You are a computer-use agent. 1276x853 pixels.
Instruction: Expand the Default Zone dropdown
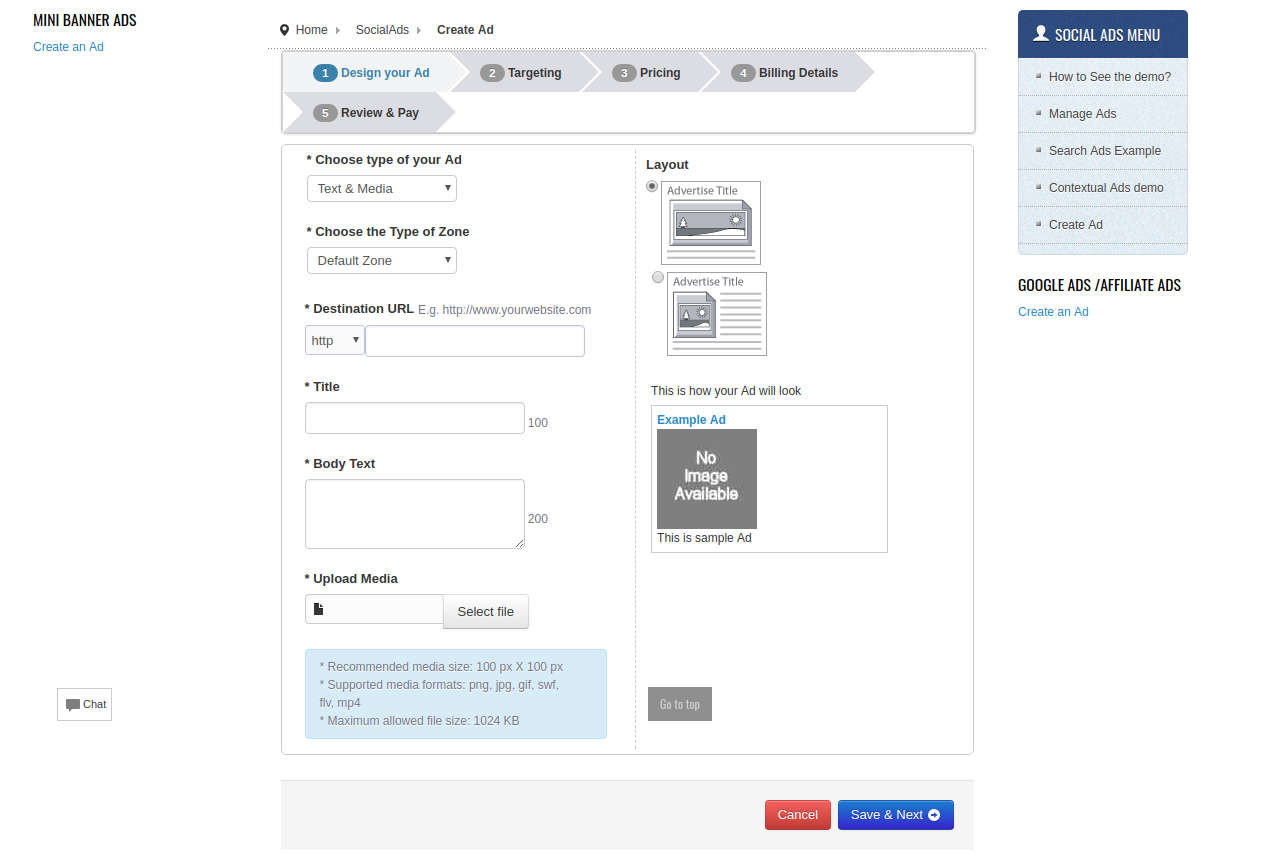point(381,260)
